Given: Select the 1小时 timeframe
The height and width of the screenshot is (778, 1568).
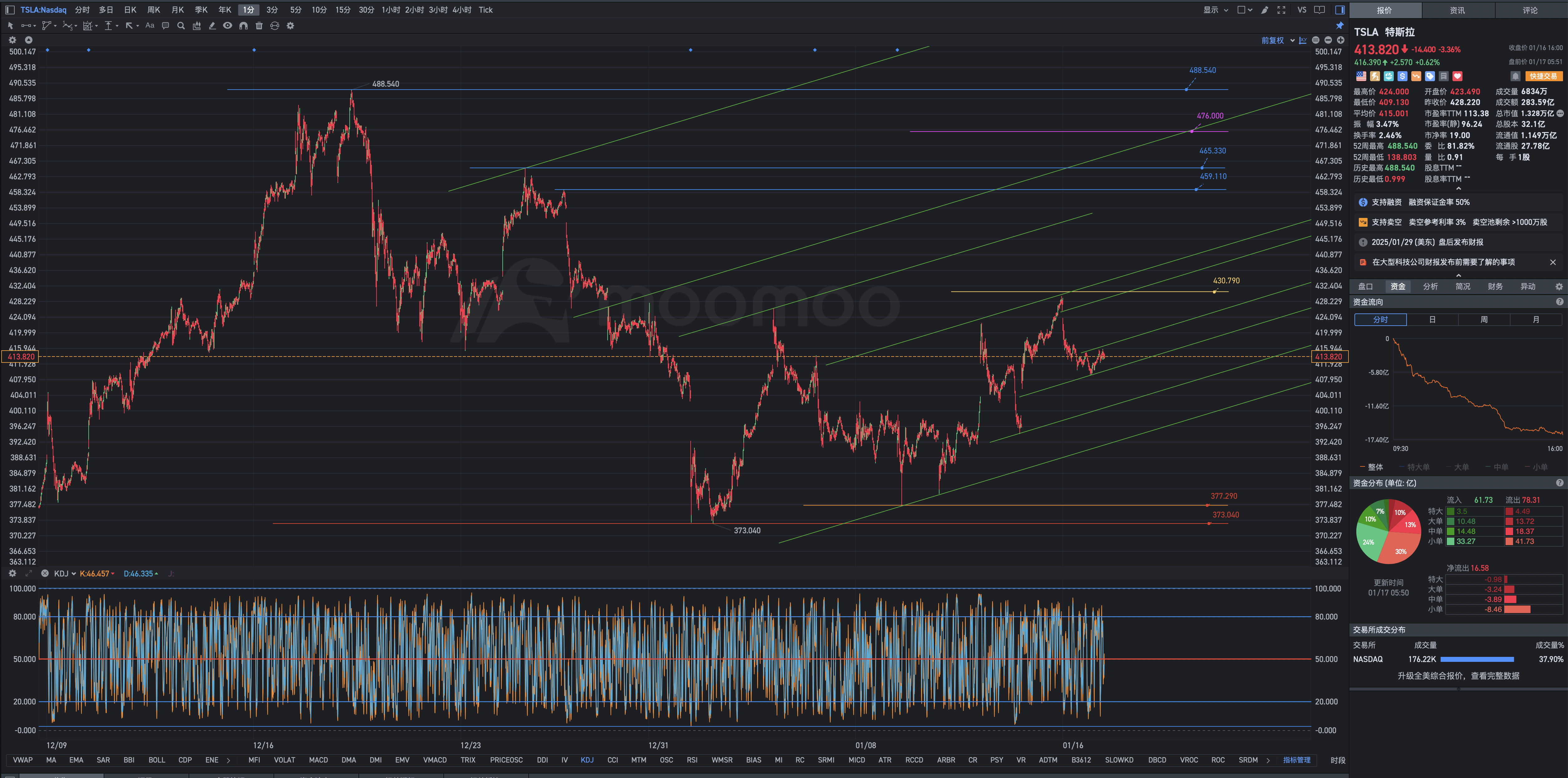Looking at the screenshot, I should (391, 10).
